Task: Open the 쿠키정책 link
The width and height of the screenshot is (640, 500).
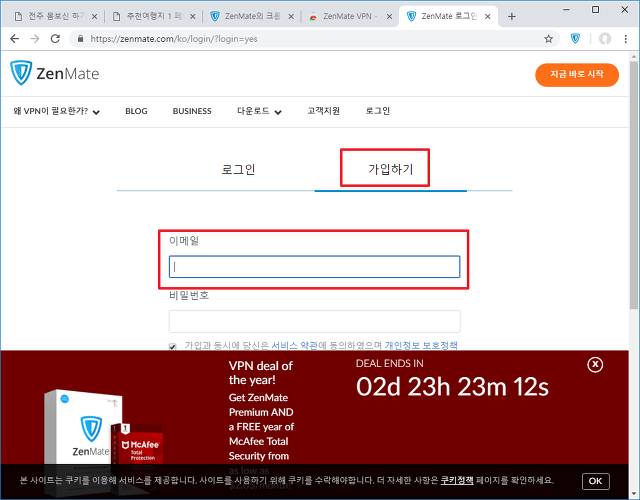Action: pyautogui.click(x=457, y=480)
